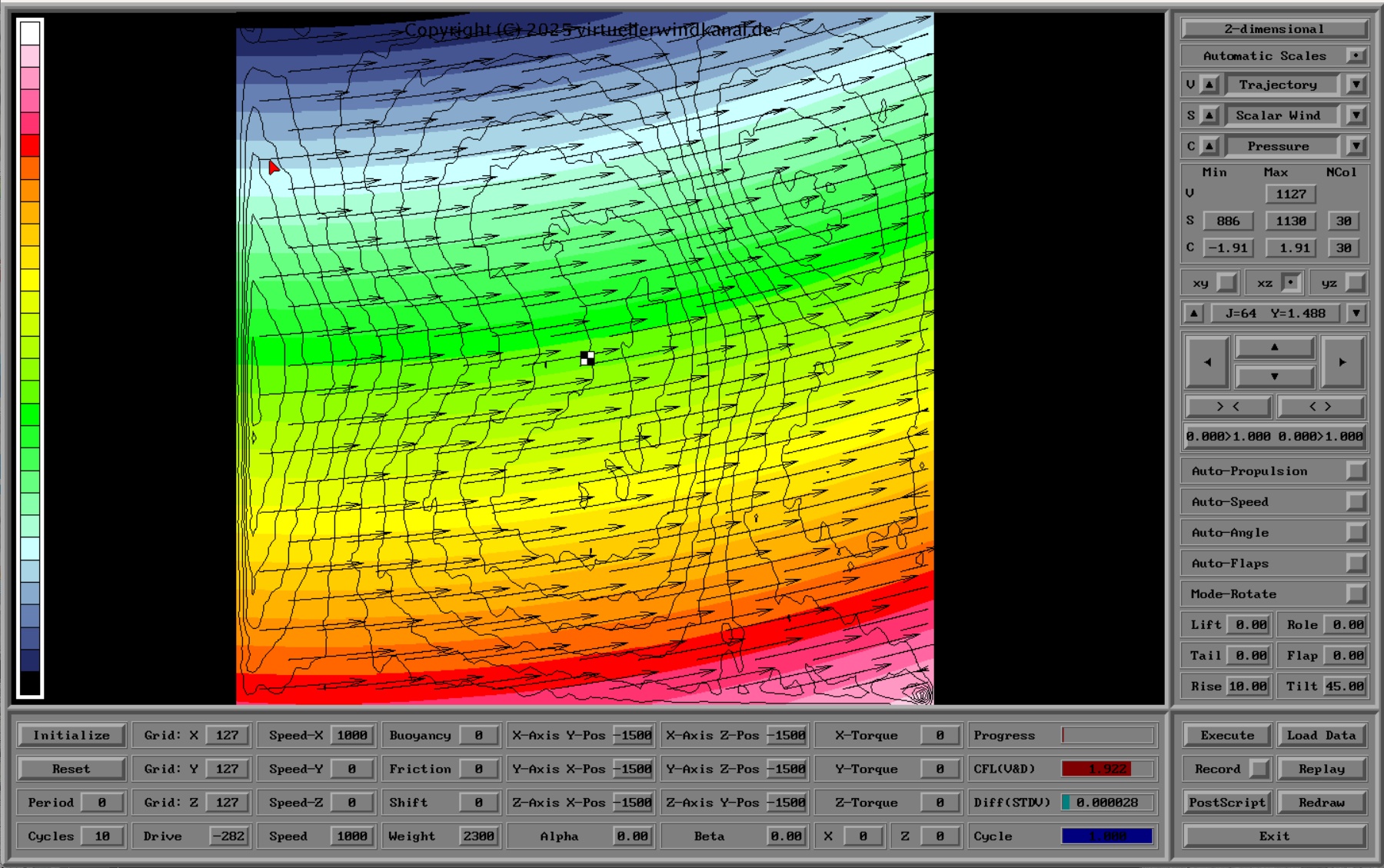The image size is (1384, 868).
Task: Click the Initialize button
Action: [72, 735]
